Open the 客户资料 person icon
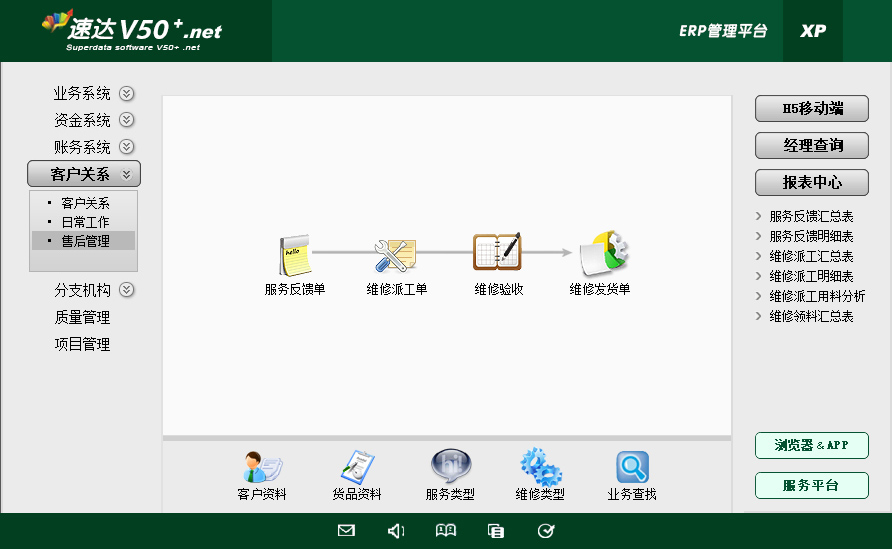Viewport: 892px width, 549px height. pos(262,467)
